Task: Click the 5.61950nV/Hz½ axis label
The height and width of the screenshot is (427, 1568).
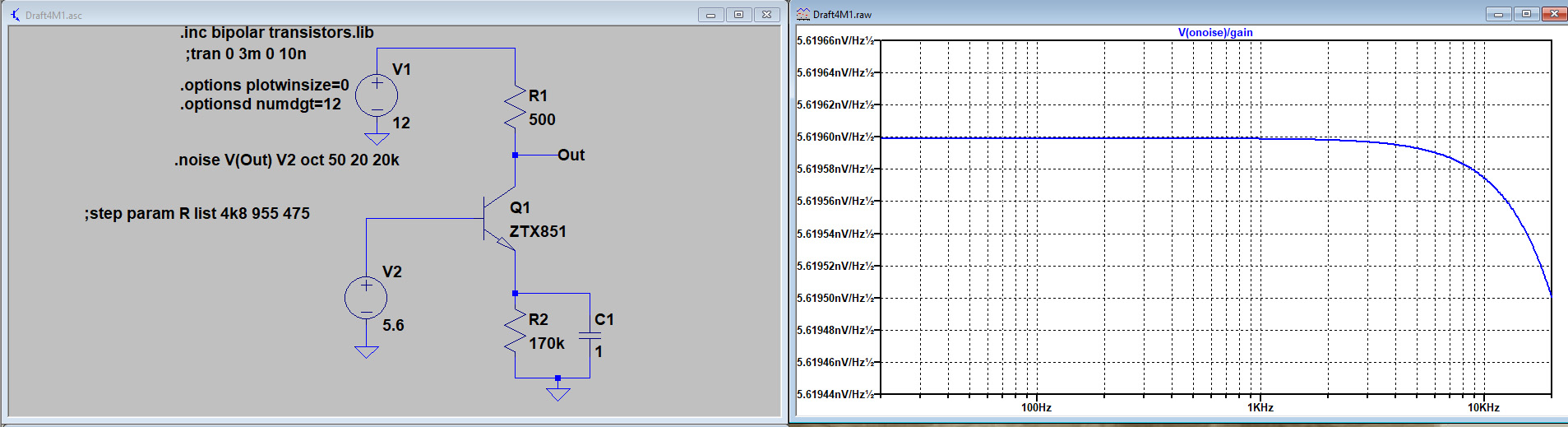Action: (x=835, y=298)
